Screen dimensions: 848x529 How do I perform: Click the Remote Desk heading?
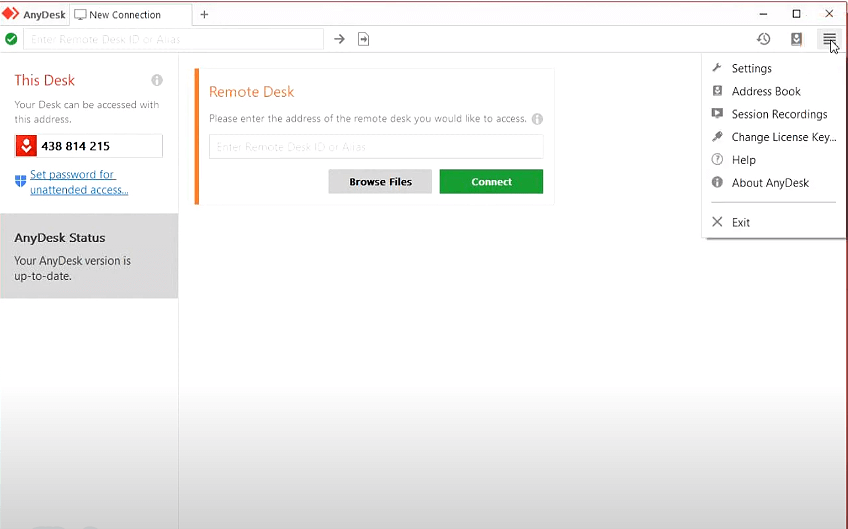(251, 92)
